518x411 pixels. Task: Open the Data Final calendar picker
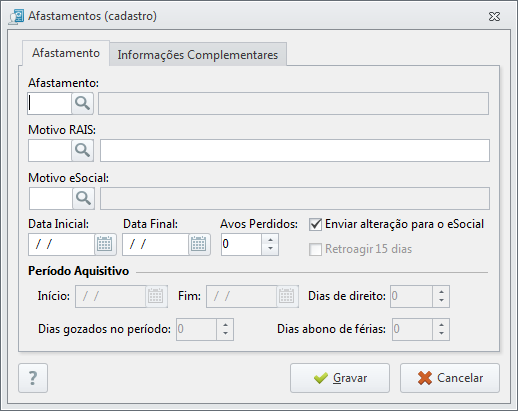point(199,244)
